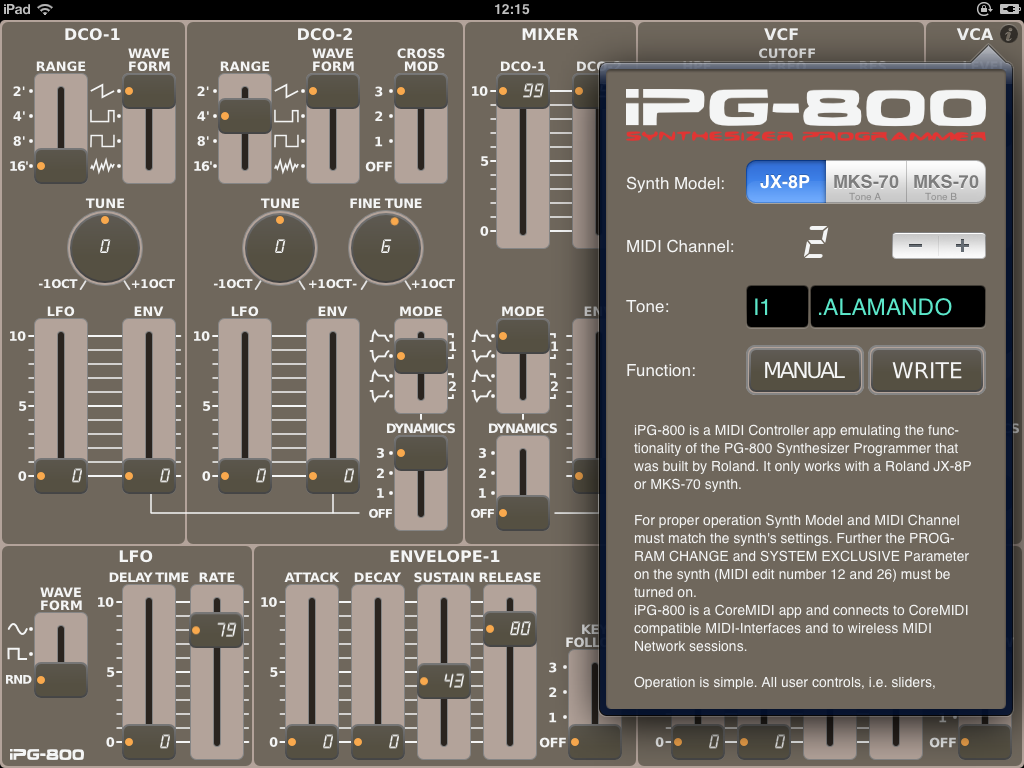Tap the WRITE function button
1024x768 pixels.
pos(927,370)
